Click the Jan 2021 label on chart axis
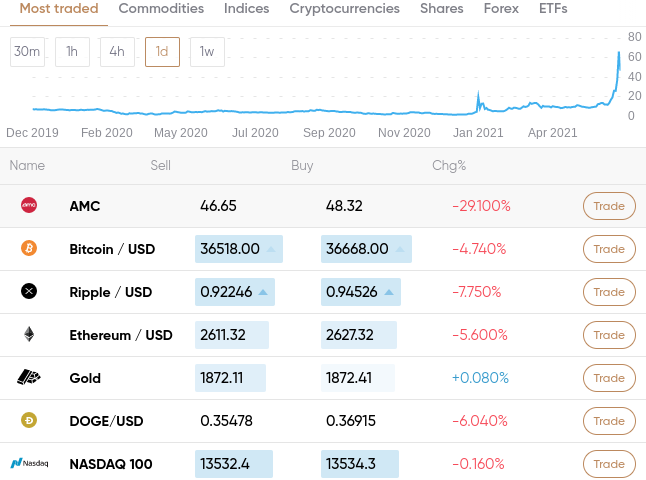The height and width of the screenshot is (480, 646). click(478, 133)
